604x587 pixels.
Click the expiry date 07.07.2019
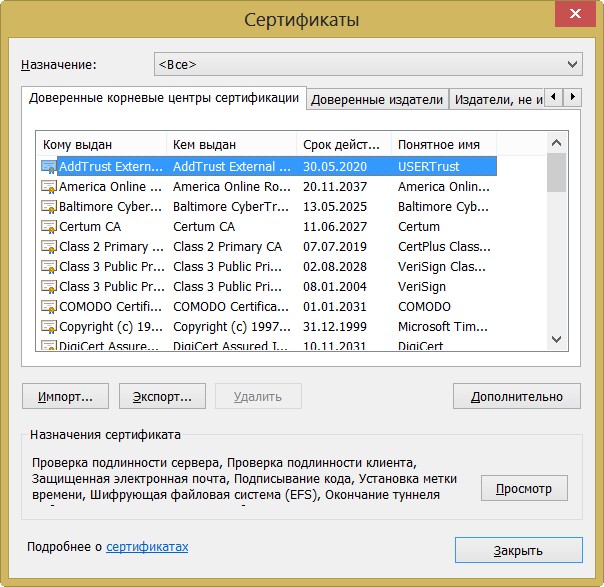pyautogui.click(x=335, y=247)
